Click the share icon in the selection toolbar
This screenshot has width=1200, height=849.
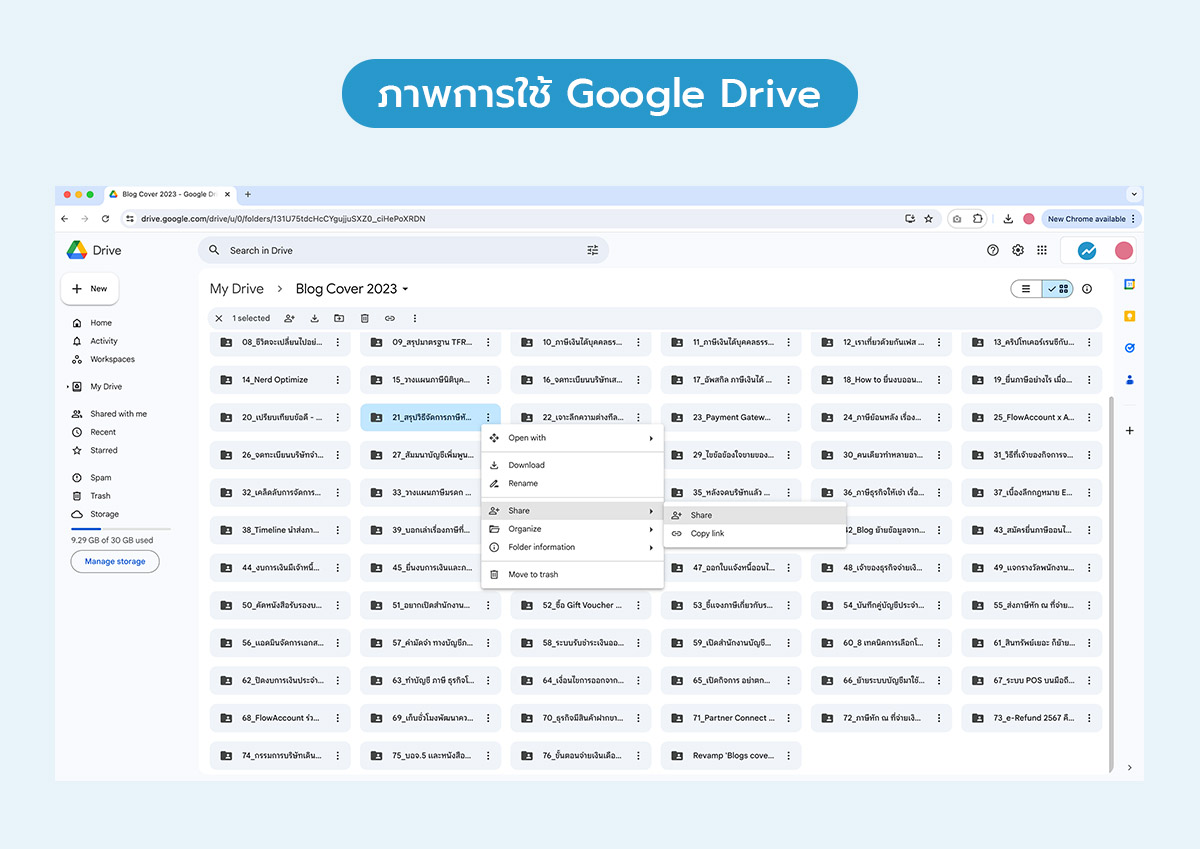pos(289,319)
